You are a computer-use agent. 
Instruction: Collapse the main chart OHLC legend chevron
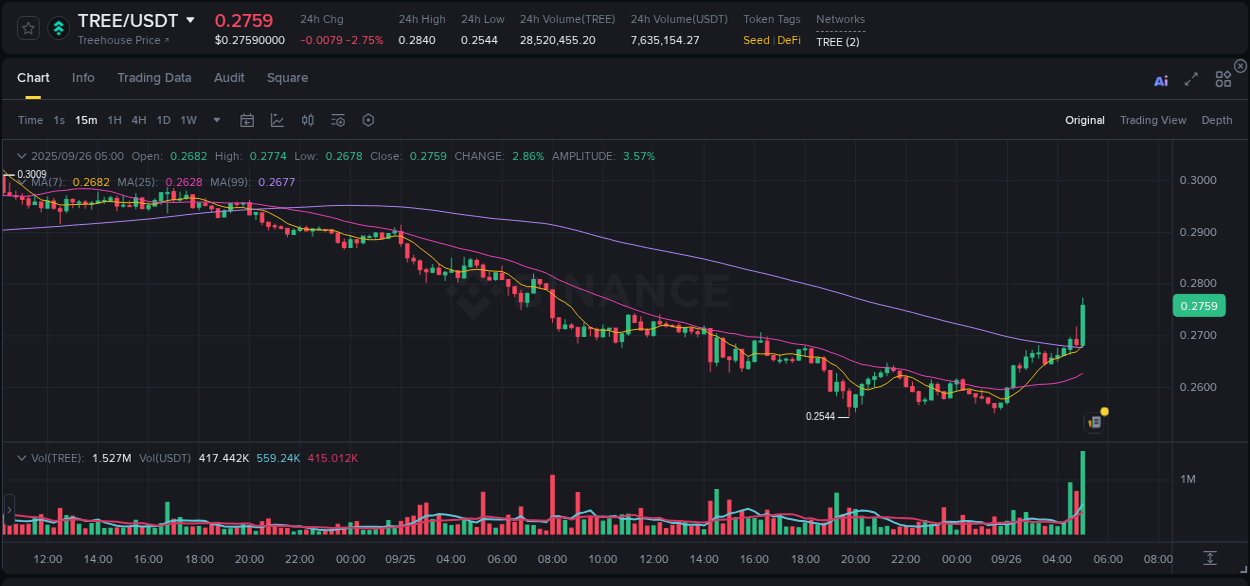21,156
